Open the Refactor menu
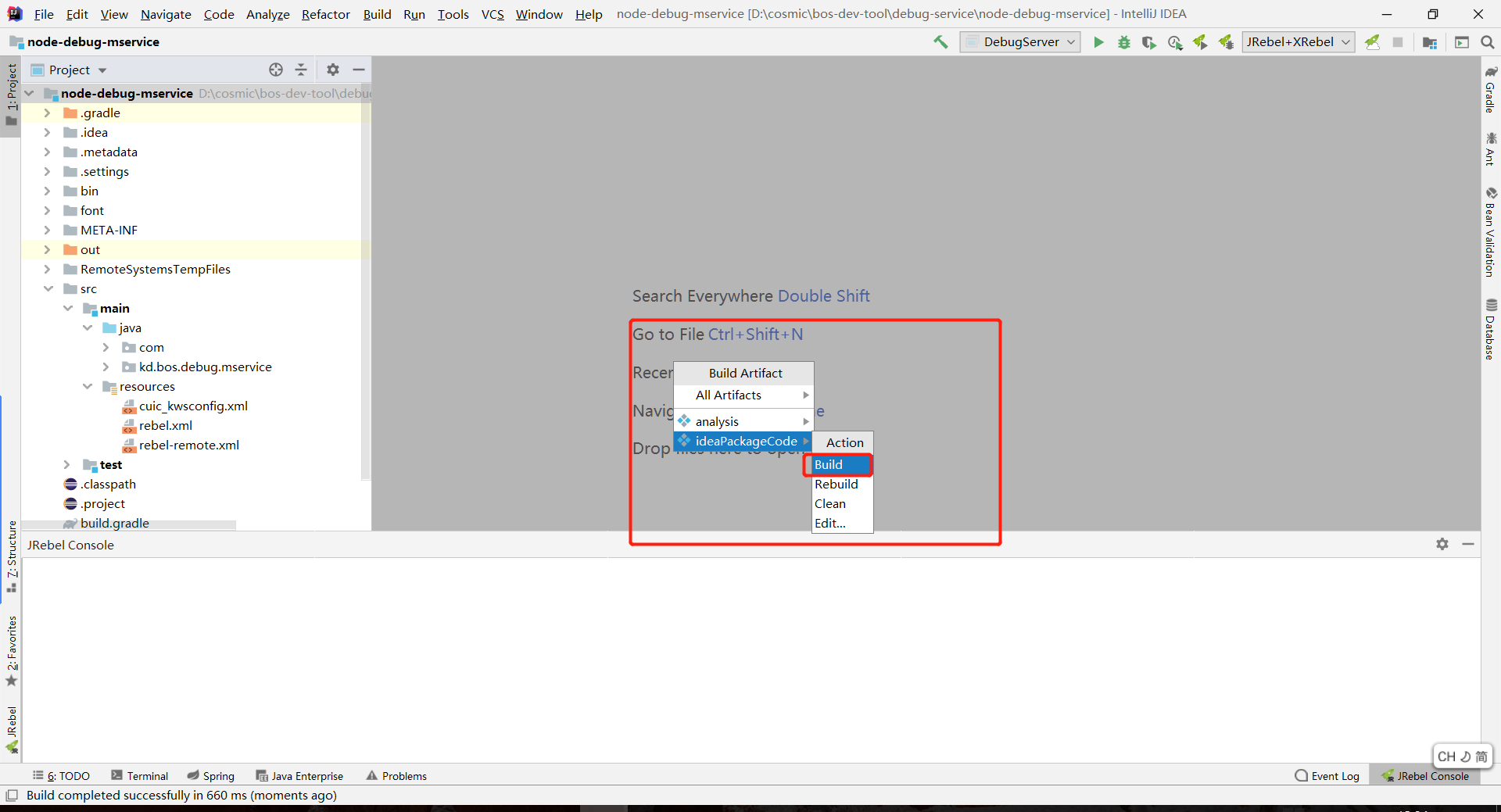 coord(326,14)
